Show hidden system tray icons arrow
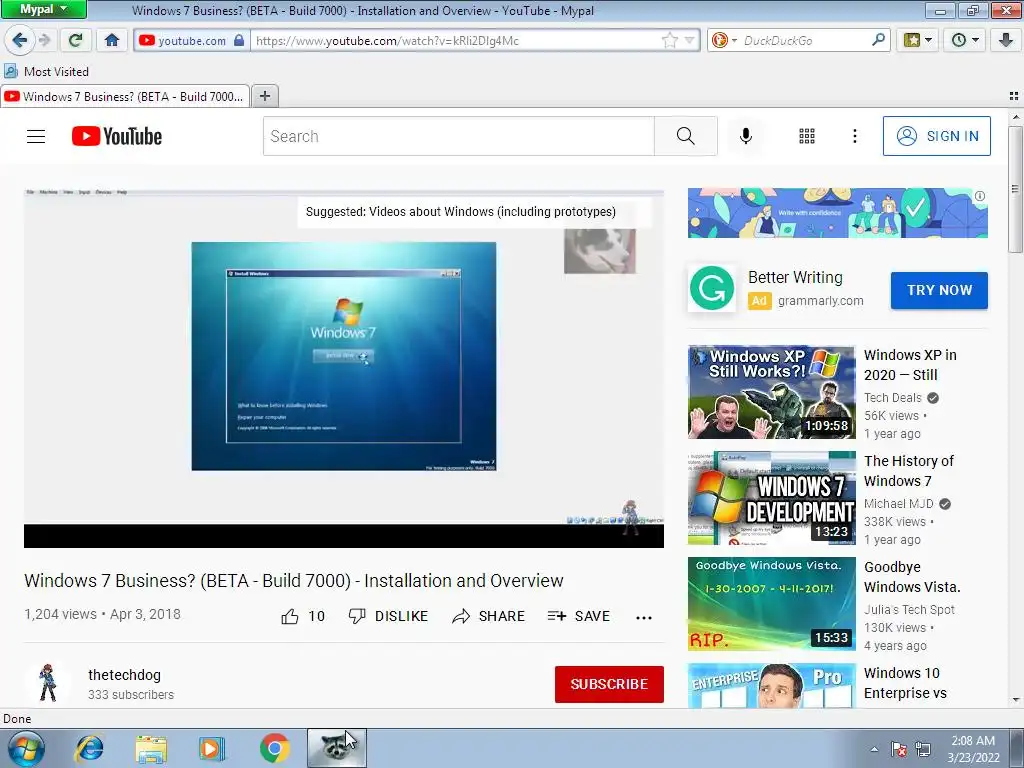The width and height of the screenshot is (1024, 768). point(874,749)
